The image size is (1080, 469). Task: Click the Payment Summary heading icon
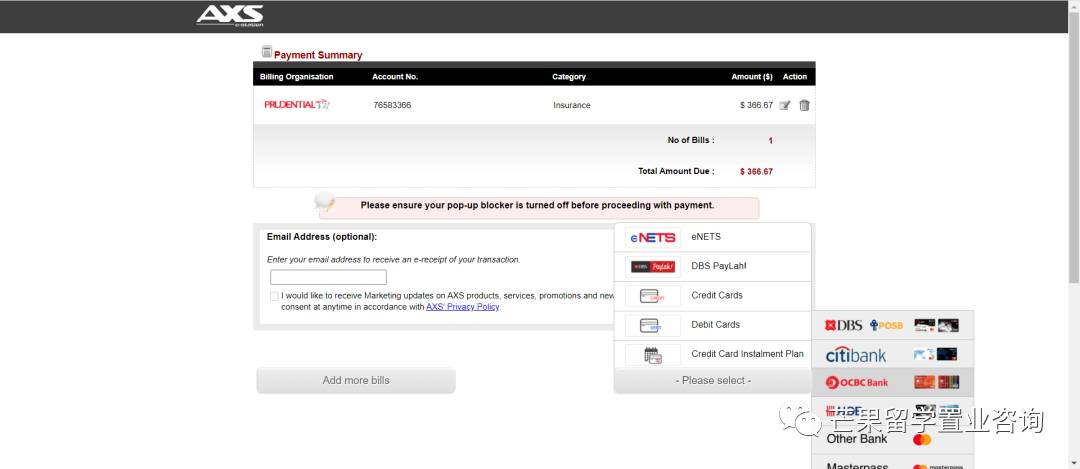click(266, 52)
